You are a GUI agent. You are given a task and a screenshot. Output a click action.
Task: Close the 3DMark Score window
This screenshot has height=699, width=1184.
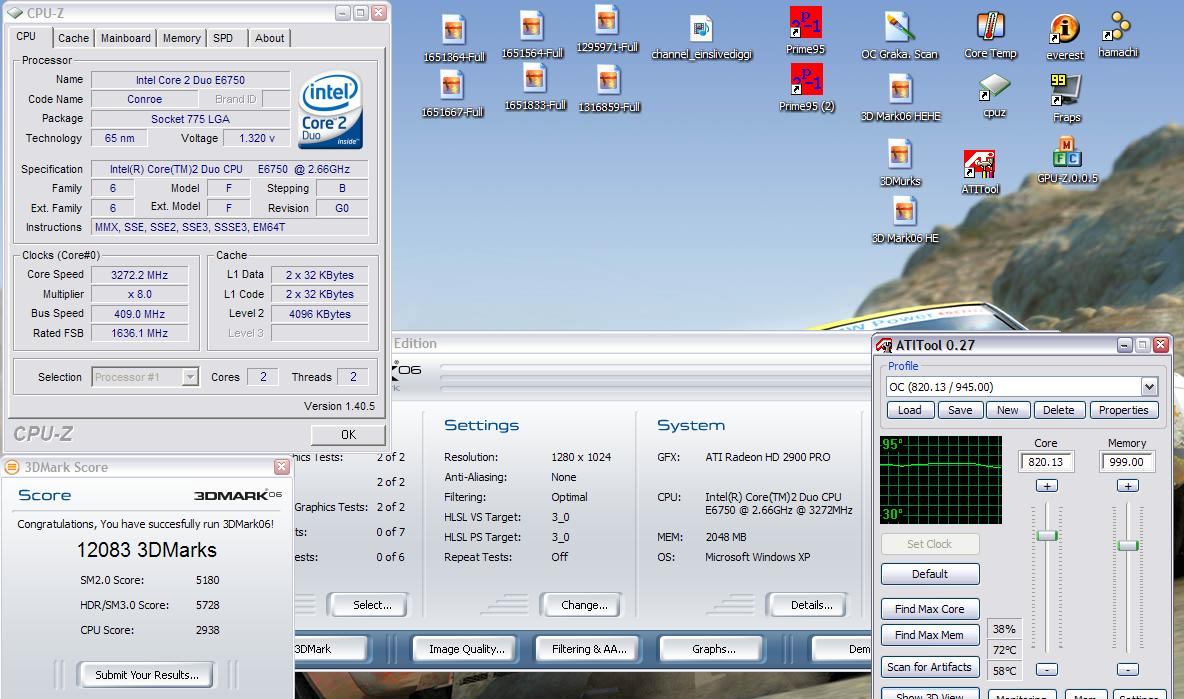pyautogui.click(x=282, y=467)
